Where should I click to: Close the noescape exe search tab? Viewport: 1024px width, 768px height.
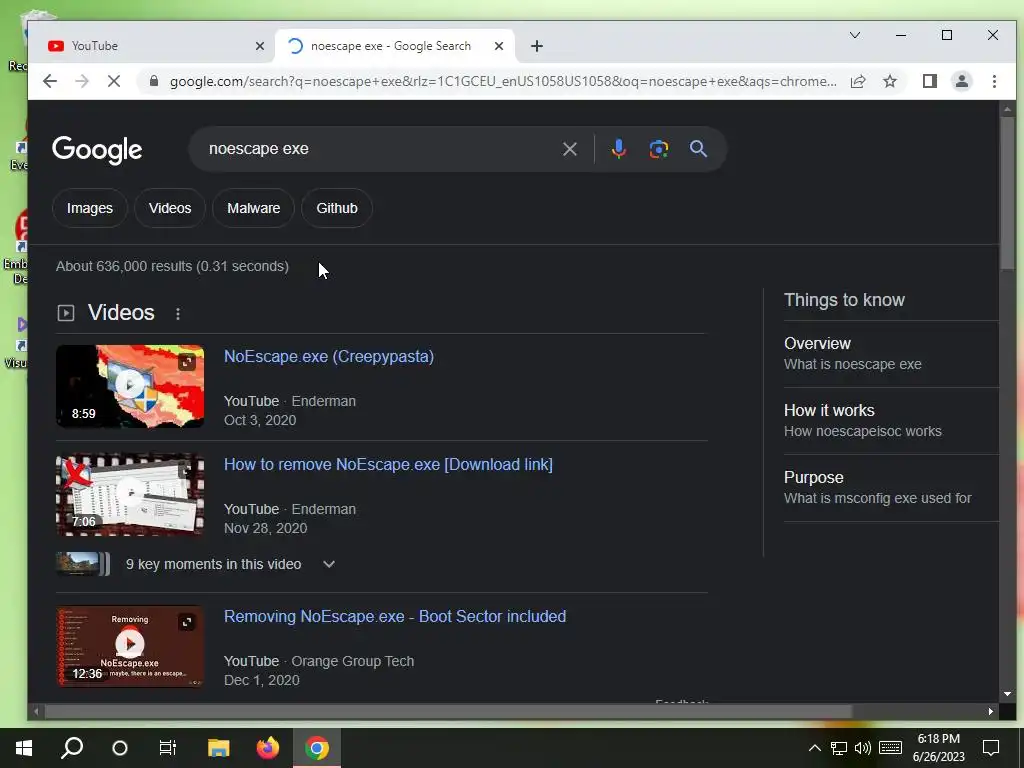click(499, 46)
